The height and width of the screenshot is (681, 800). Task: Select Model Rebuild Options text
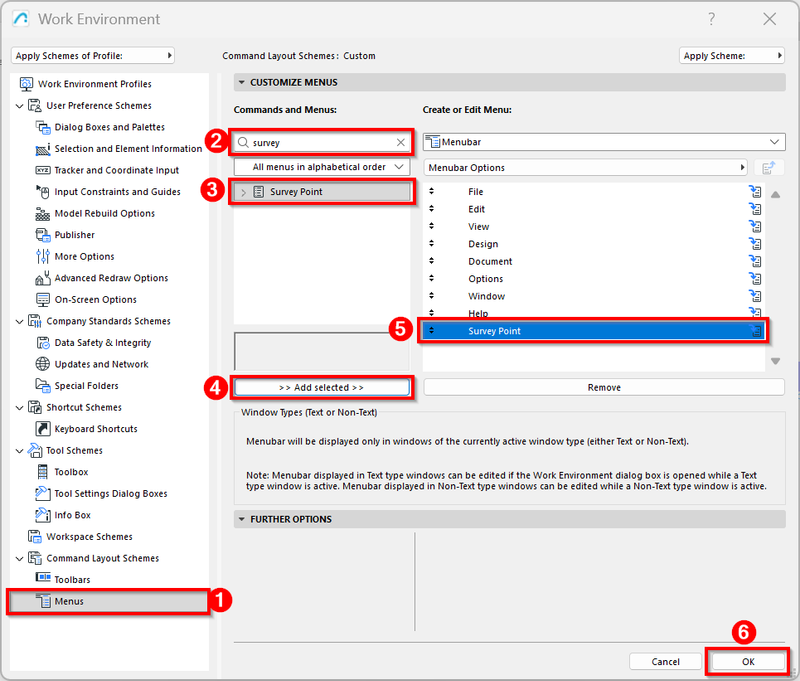[105, 213]
